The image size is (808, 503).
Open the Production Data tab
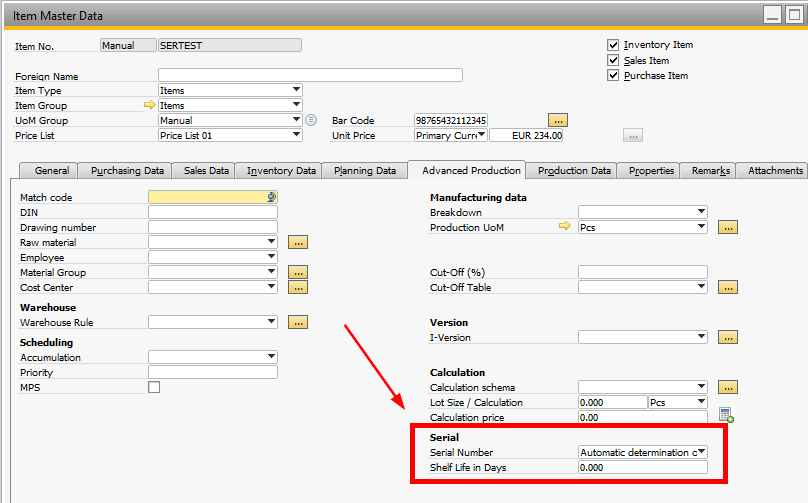574,170
